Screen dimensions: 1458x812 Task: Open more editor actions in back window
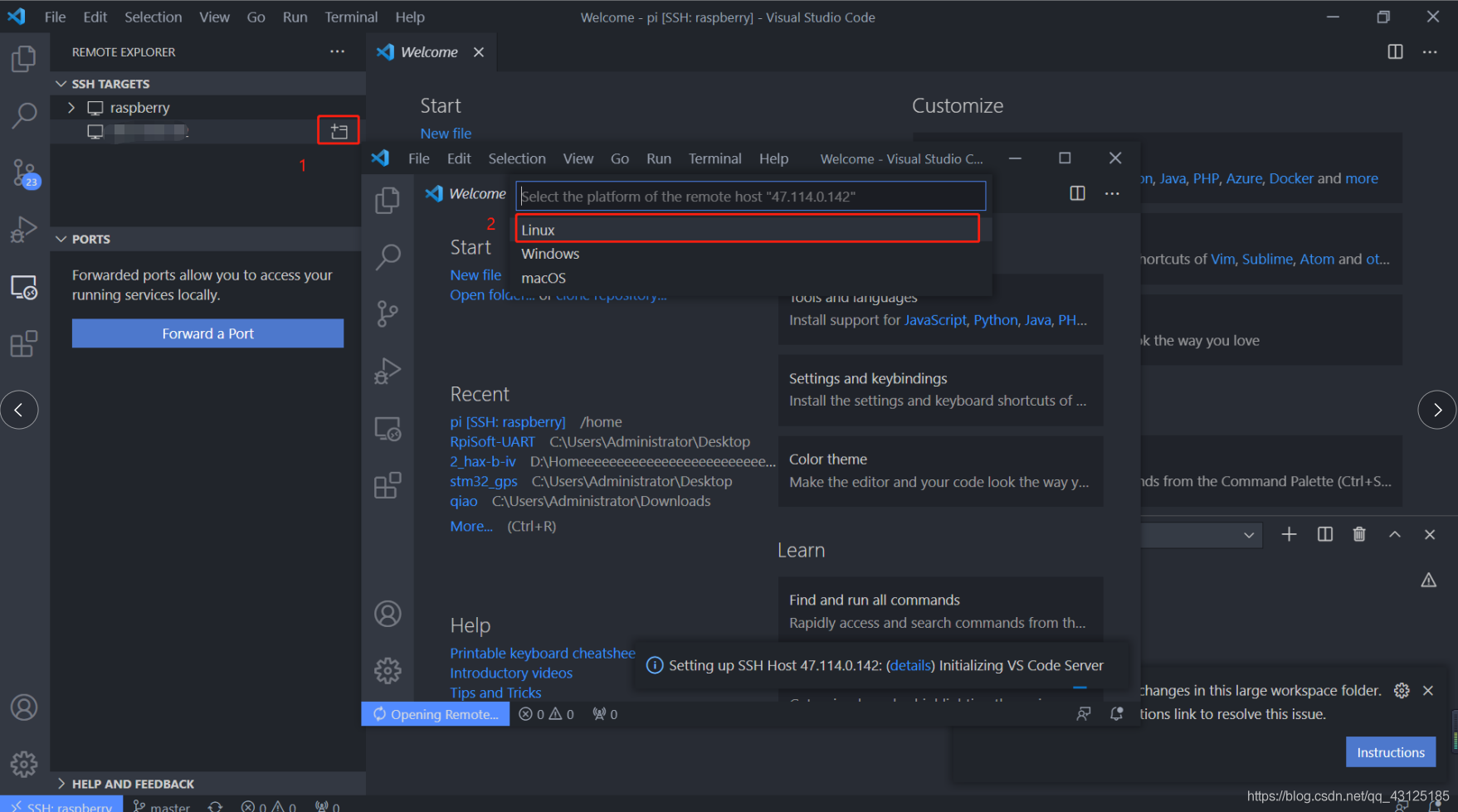point(1430,51)
